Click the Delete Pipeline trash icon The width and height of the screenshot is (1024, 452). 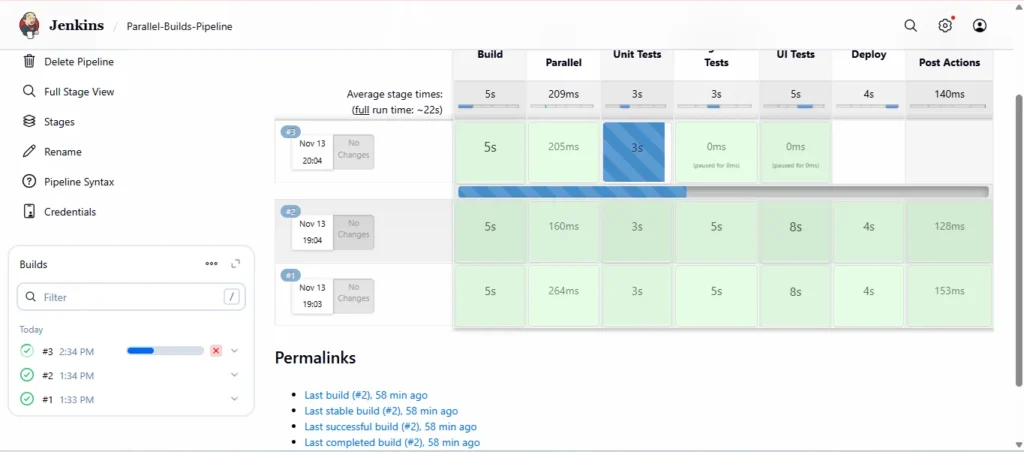coord(29,62)
